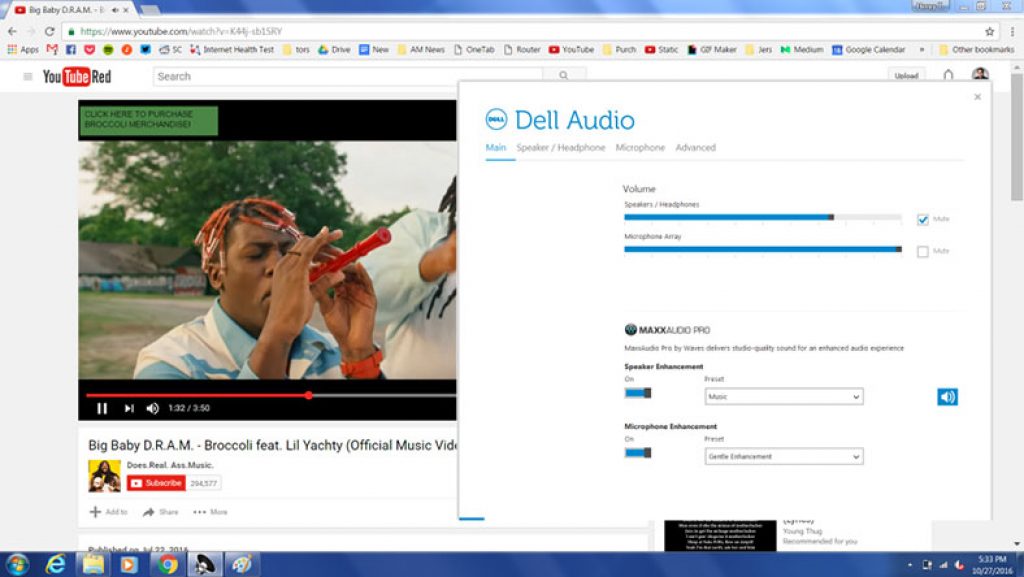1024x577 pixels.
Task: Open a new Chrome tab
Action: (x=150, y=10)
